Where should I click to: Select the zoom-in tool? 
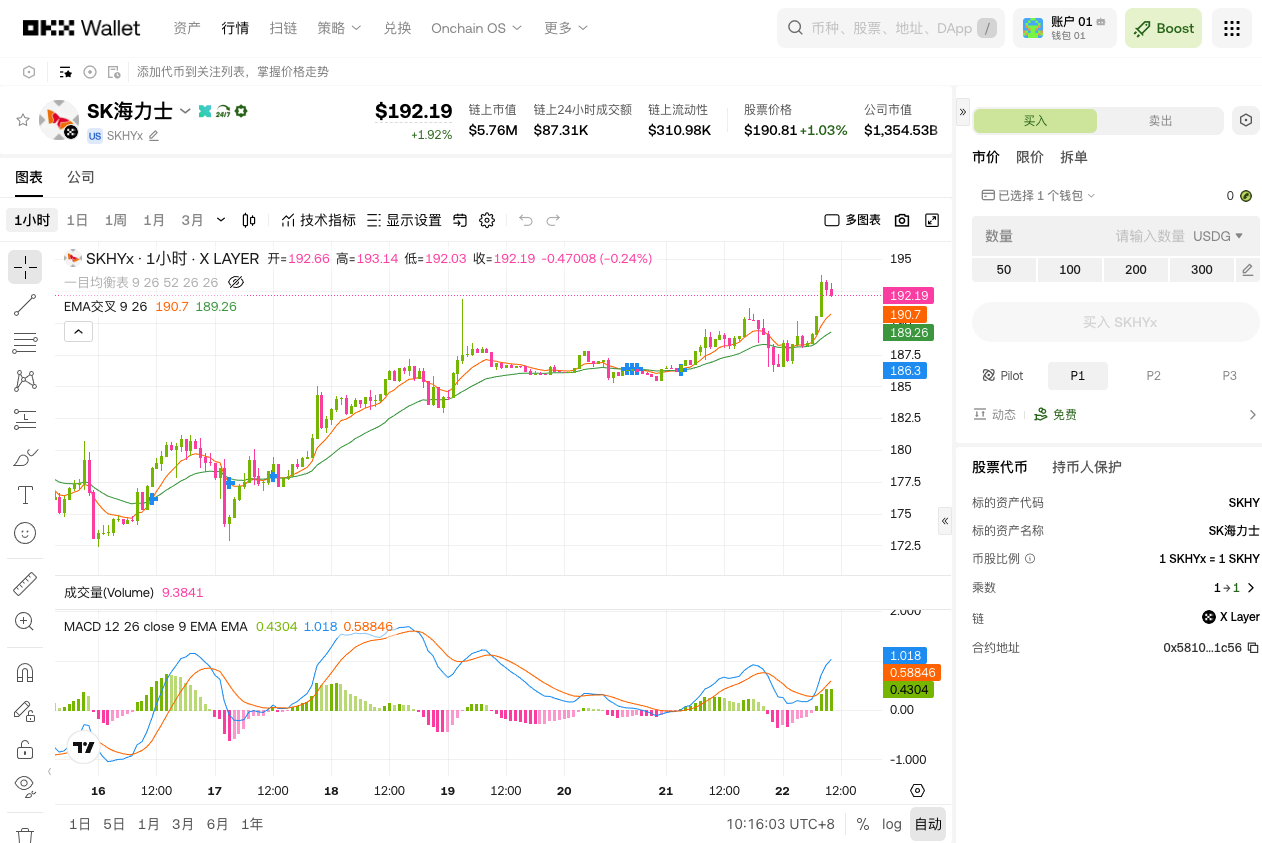(25, 621)
